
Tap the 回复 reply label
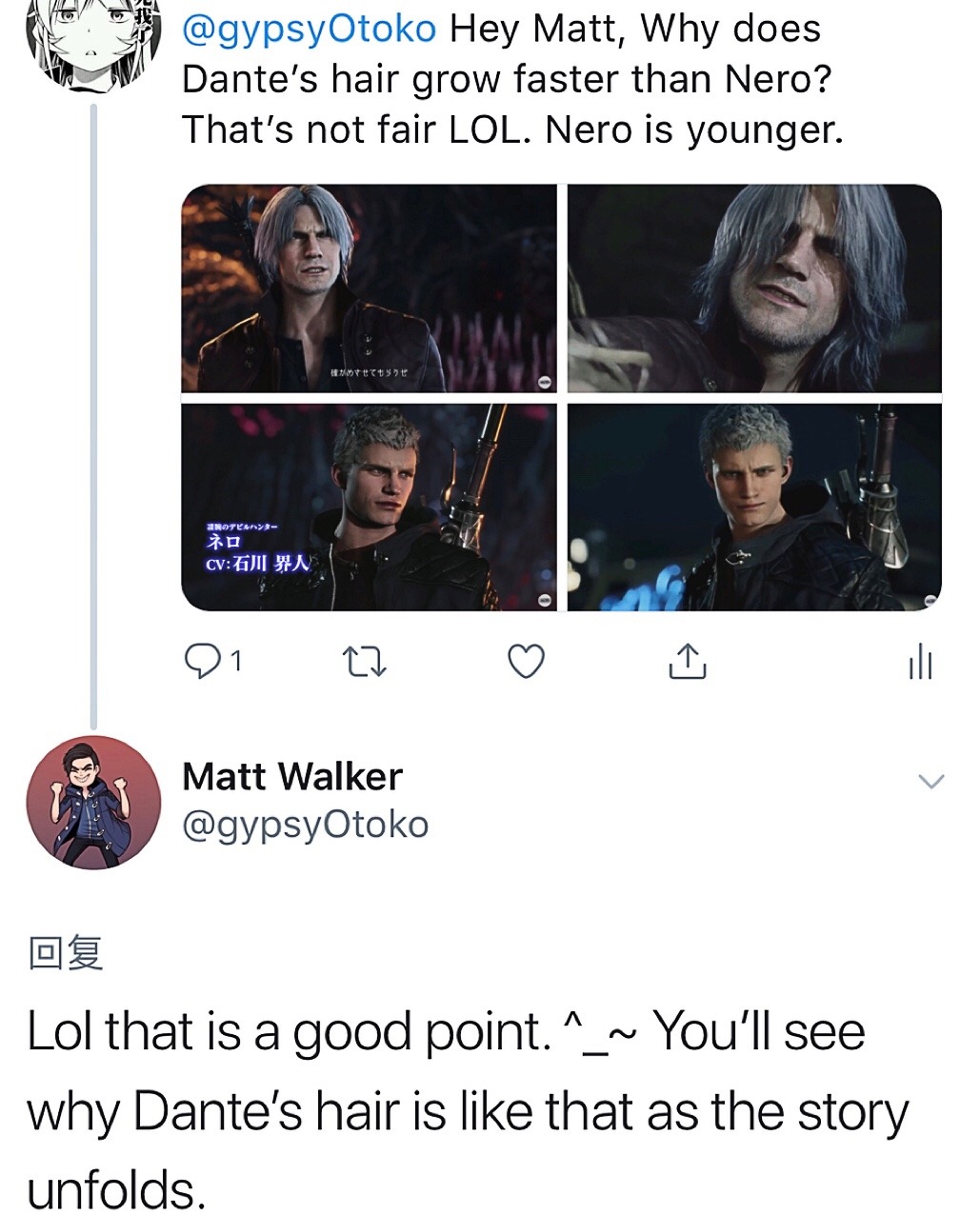[66, 952]
